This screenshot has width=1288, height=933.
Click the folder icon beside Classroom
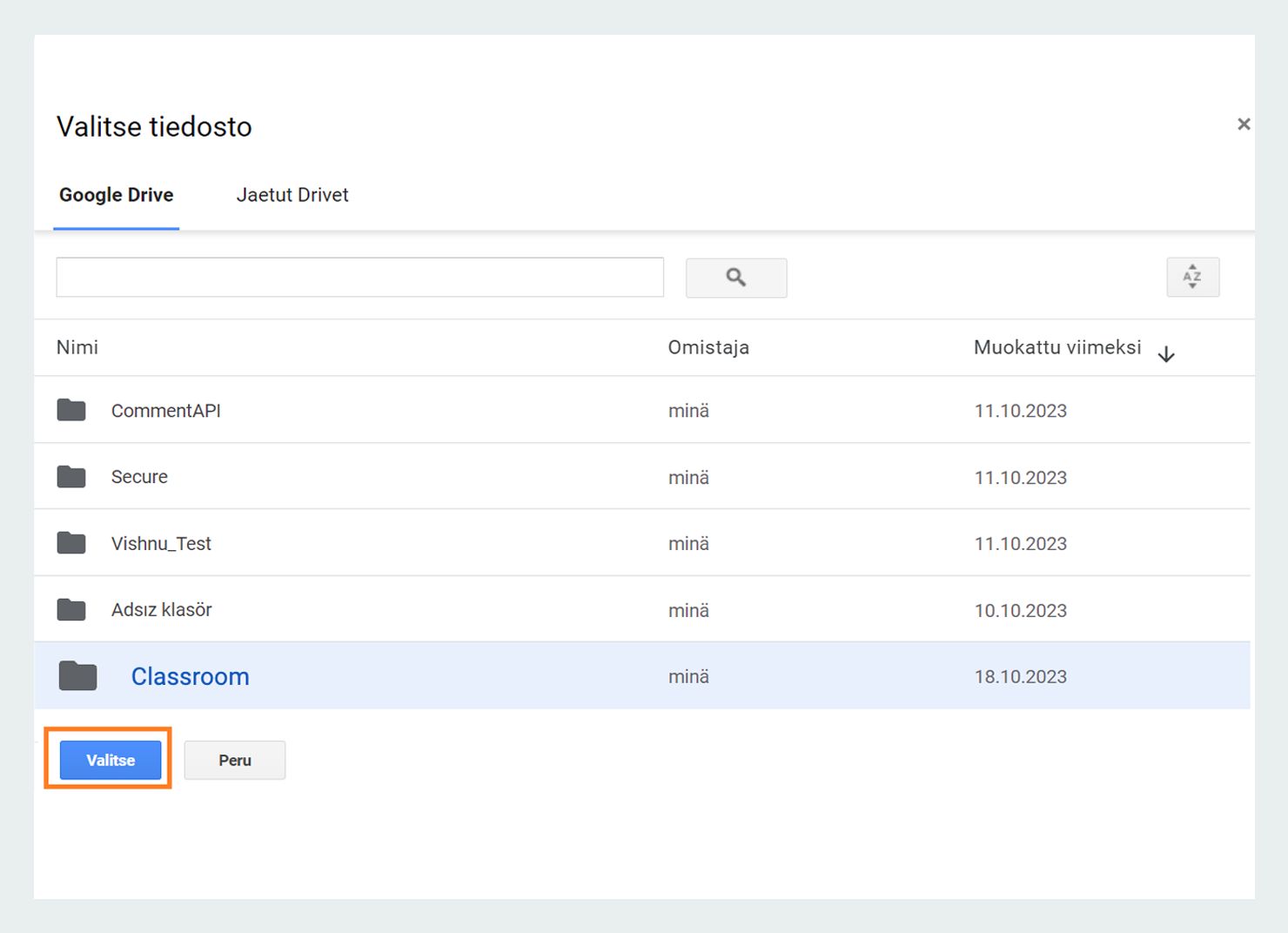pos(77,676)
